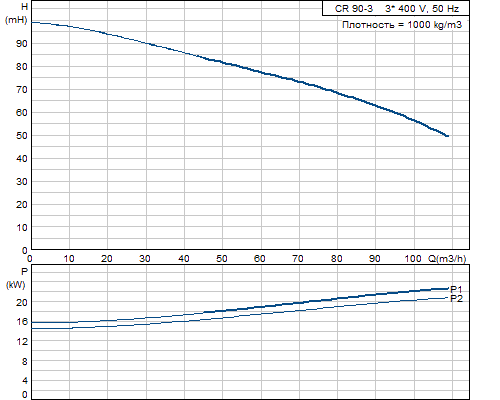Viewport: 500px width, 400px height.
Task: Click the 4 tick on the power axis
Action: coord(24,381)
